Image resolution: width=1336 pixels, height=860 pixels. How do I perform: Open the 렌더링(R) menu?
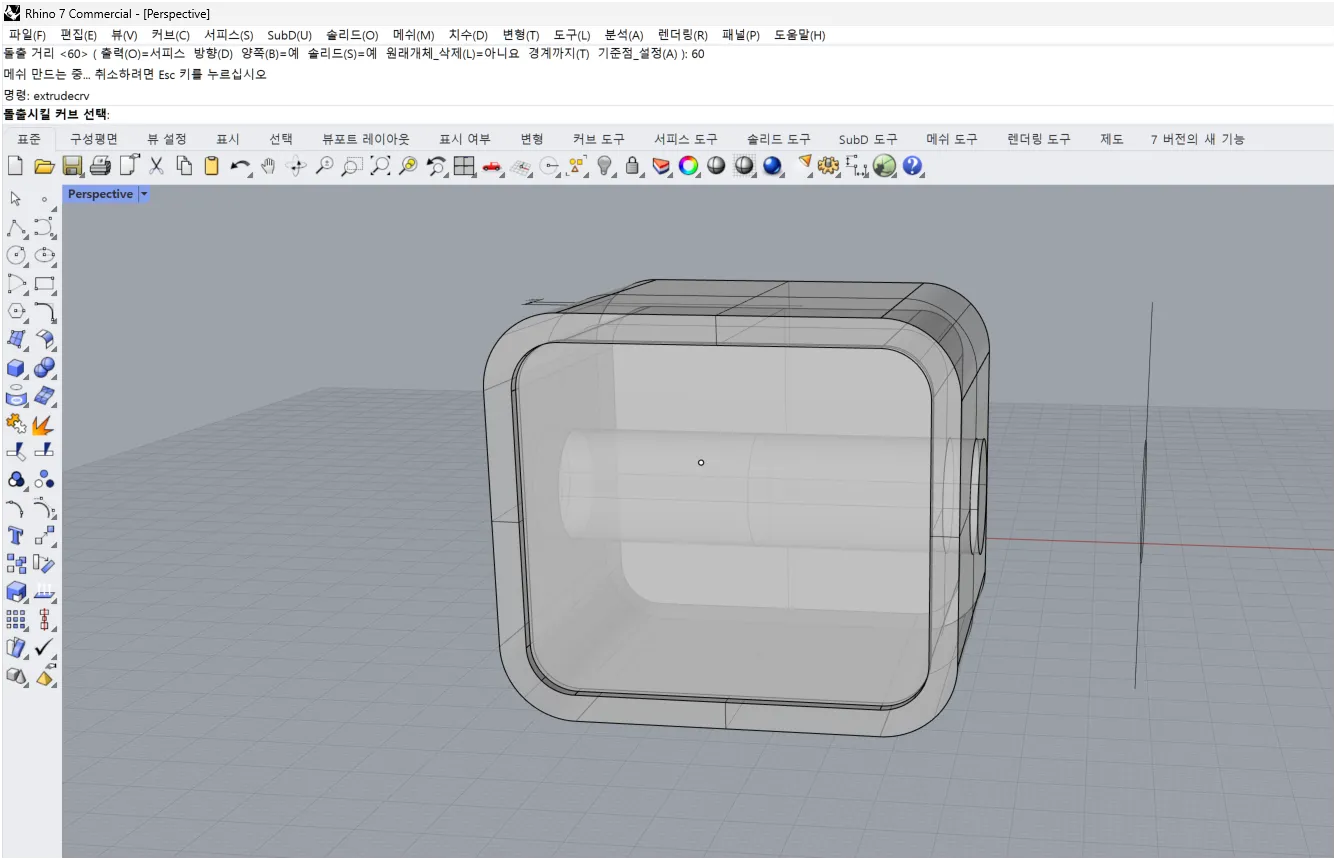click(683, 35)
